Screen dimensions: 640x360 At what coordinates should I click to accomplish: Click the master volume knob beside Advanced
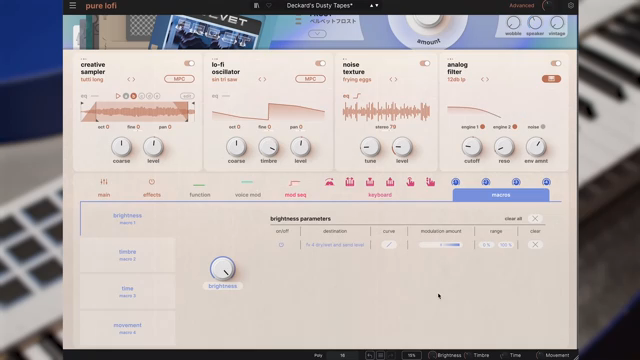click(547, 5)
